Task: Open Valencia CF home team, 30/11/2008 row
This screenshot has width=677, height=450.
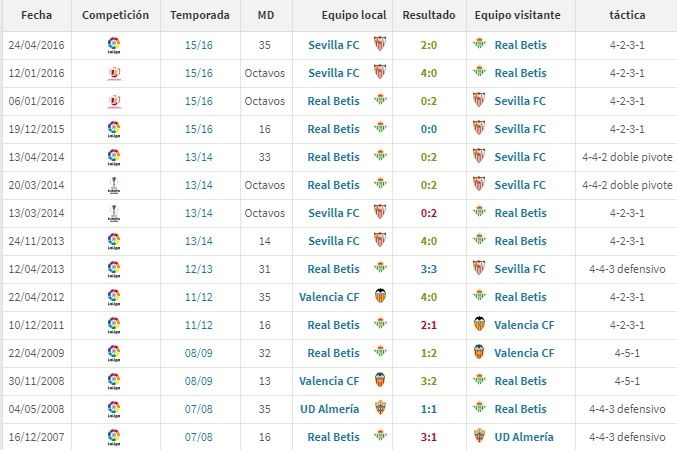Action: pyautogui.click(x=329, y=381)
